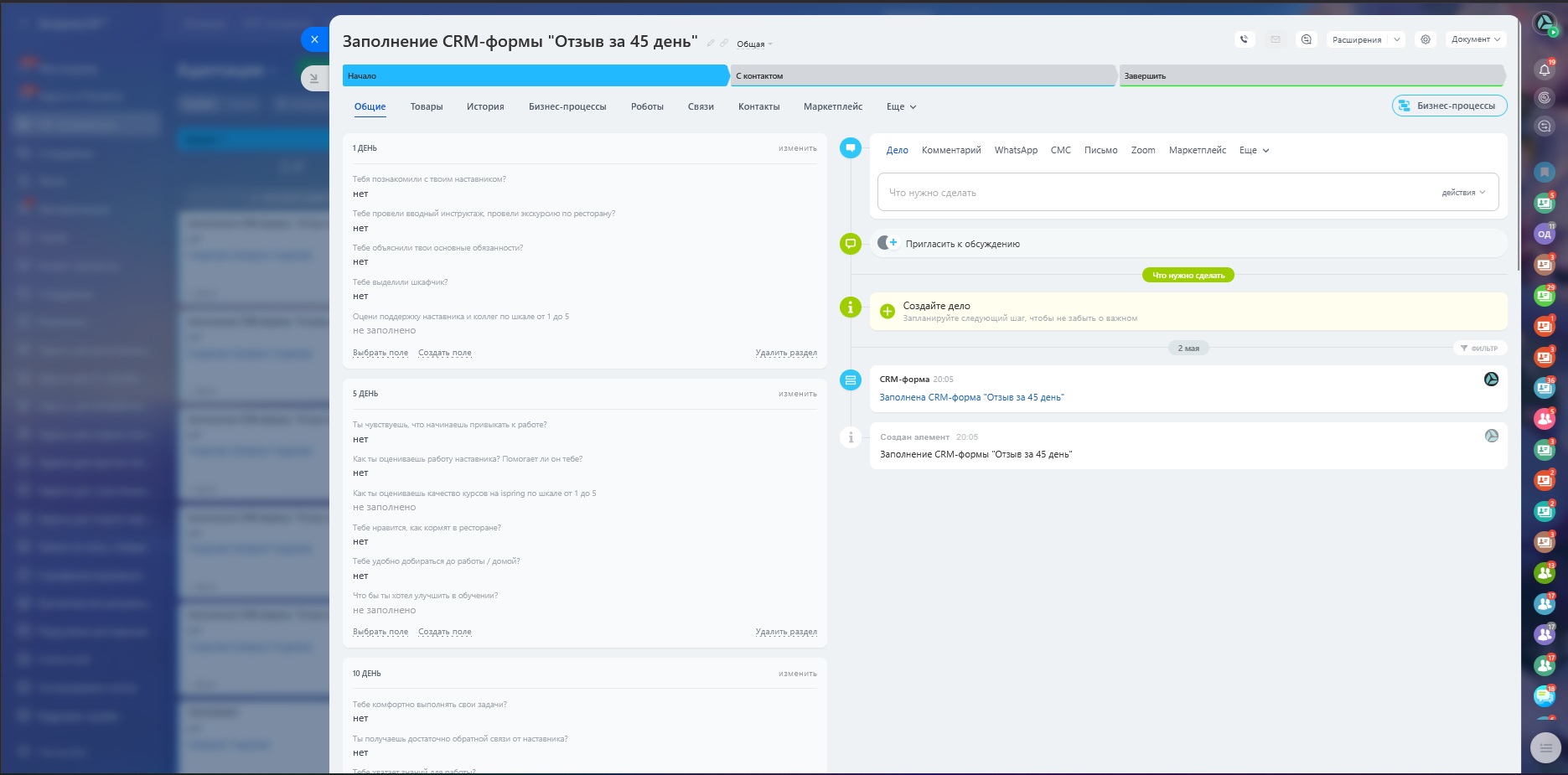Click green plus icon near Создайте дело

(887, 312)
